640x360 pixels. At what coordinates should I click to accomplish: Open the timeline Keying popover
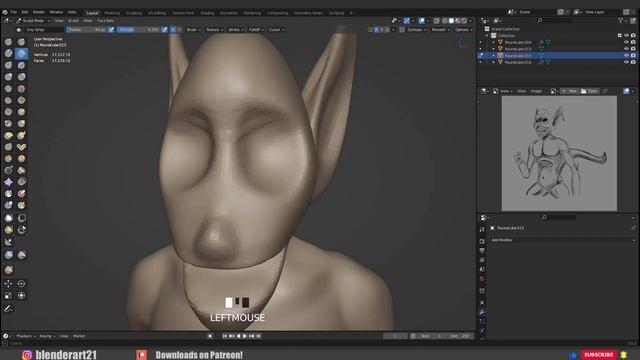[47, 336]
